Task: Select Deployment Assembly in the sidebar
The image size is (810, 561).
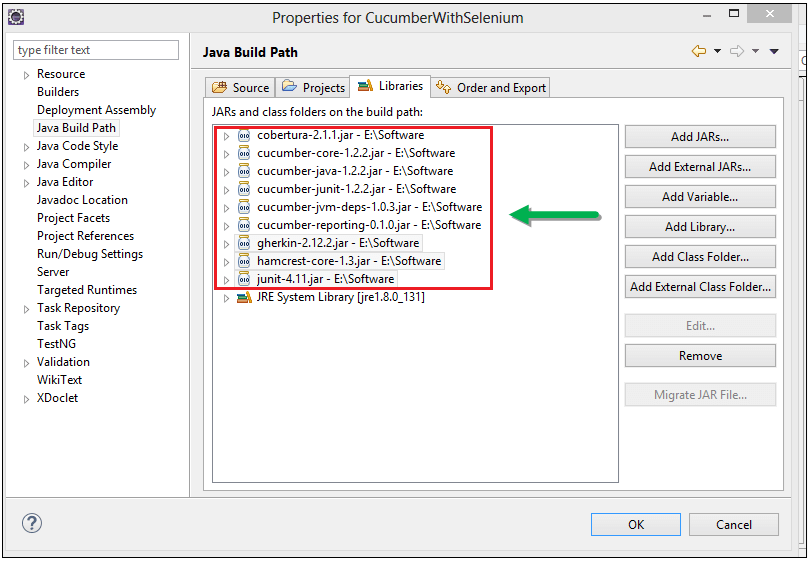Action: [x=96, y=110]
